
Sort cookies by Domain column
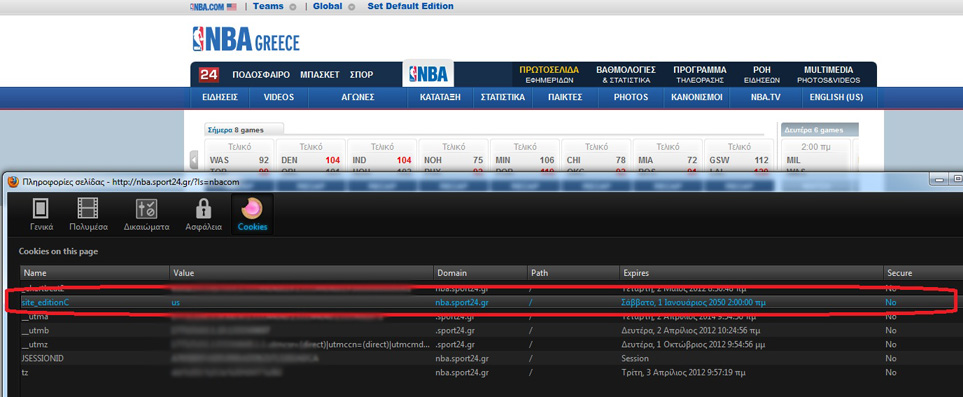480,272
